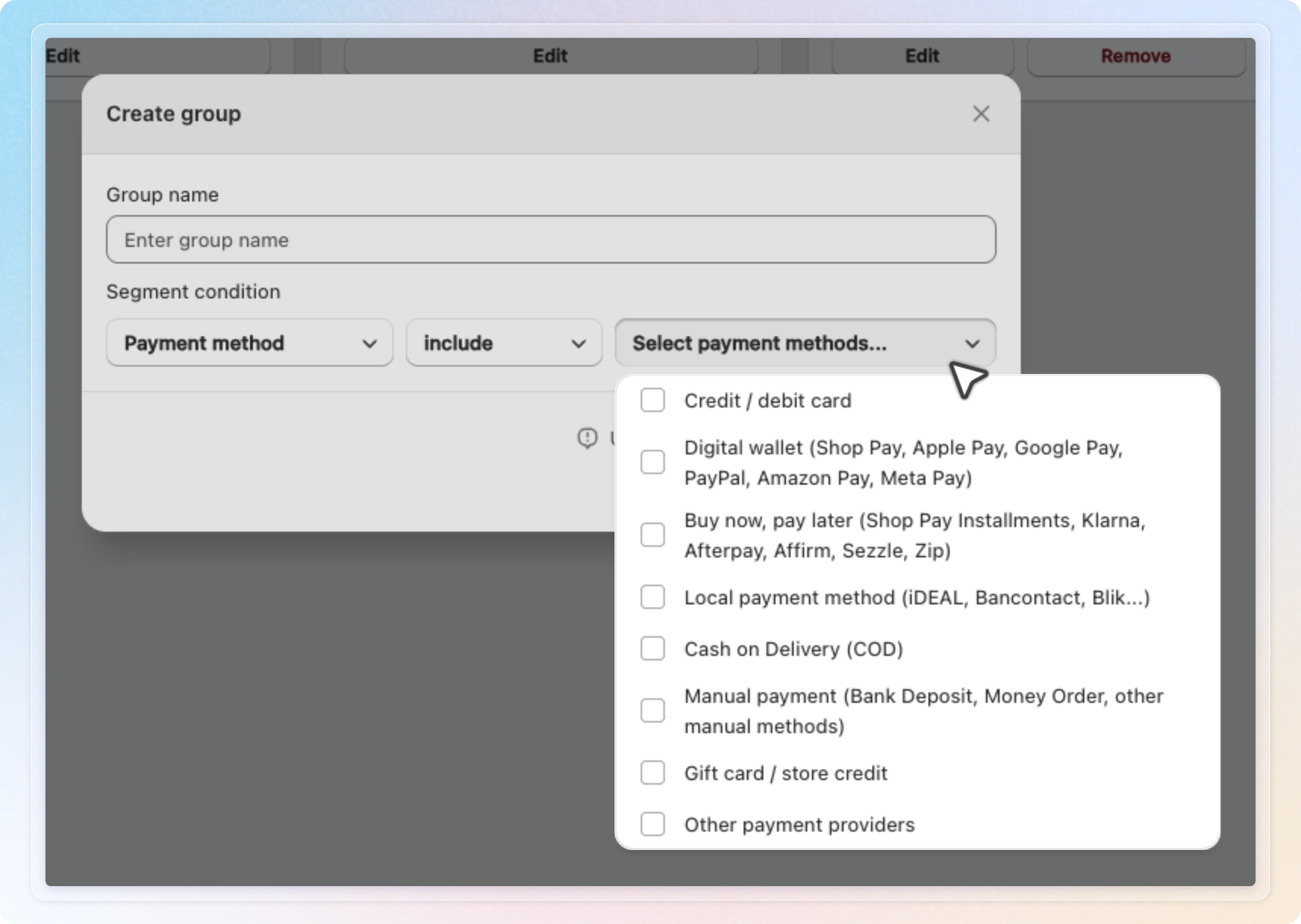This screenshot has height=924, width=1301.
Task: Click the partially visible leftmost Edit button
Action: (x=158, y=56)
